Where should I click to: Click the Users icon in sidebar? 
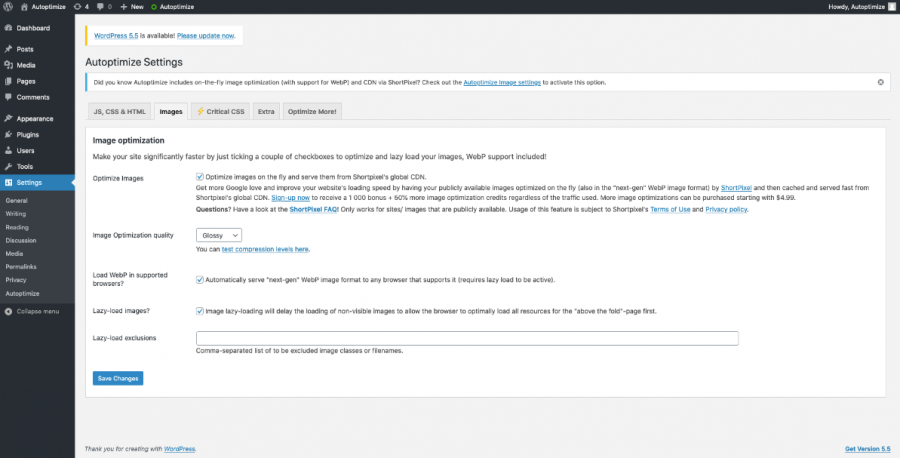coord(9,150)
